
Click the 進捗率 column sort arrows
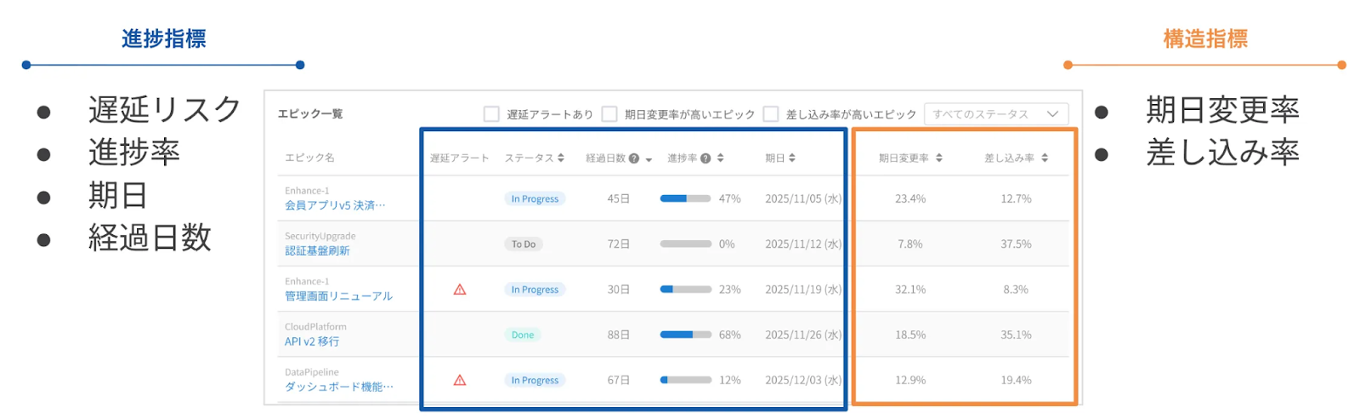click(720, 158)
